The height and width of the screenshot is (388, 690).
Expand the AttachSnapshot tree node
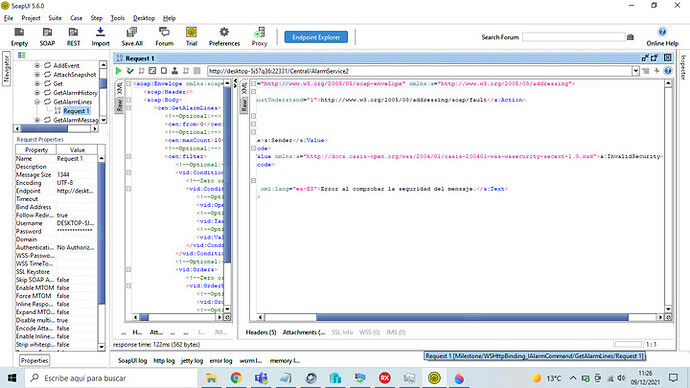(37, 74)
